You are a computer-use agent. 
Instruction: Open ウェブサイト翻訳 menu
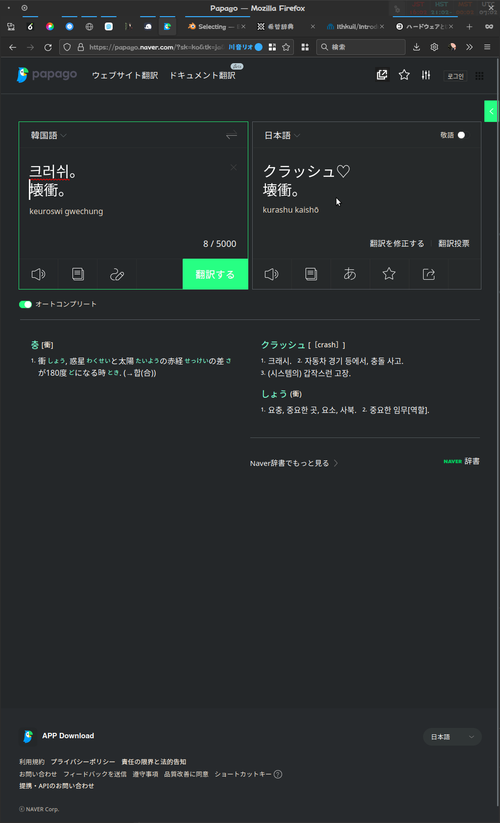[125, 76]
